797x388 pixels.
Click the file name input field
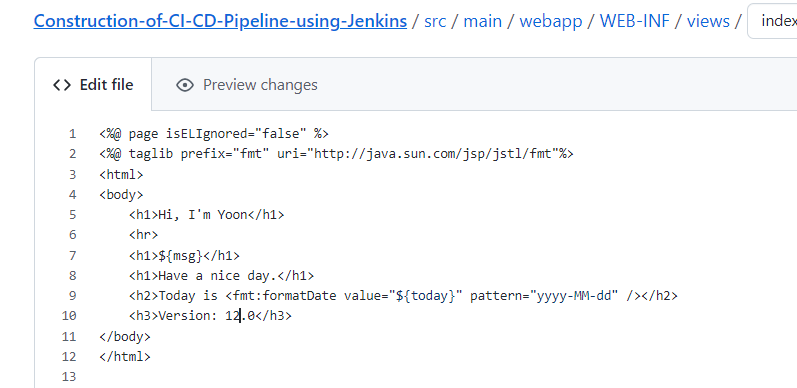(772, 21)
